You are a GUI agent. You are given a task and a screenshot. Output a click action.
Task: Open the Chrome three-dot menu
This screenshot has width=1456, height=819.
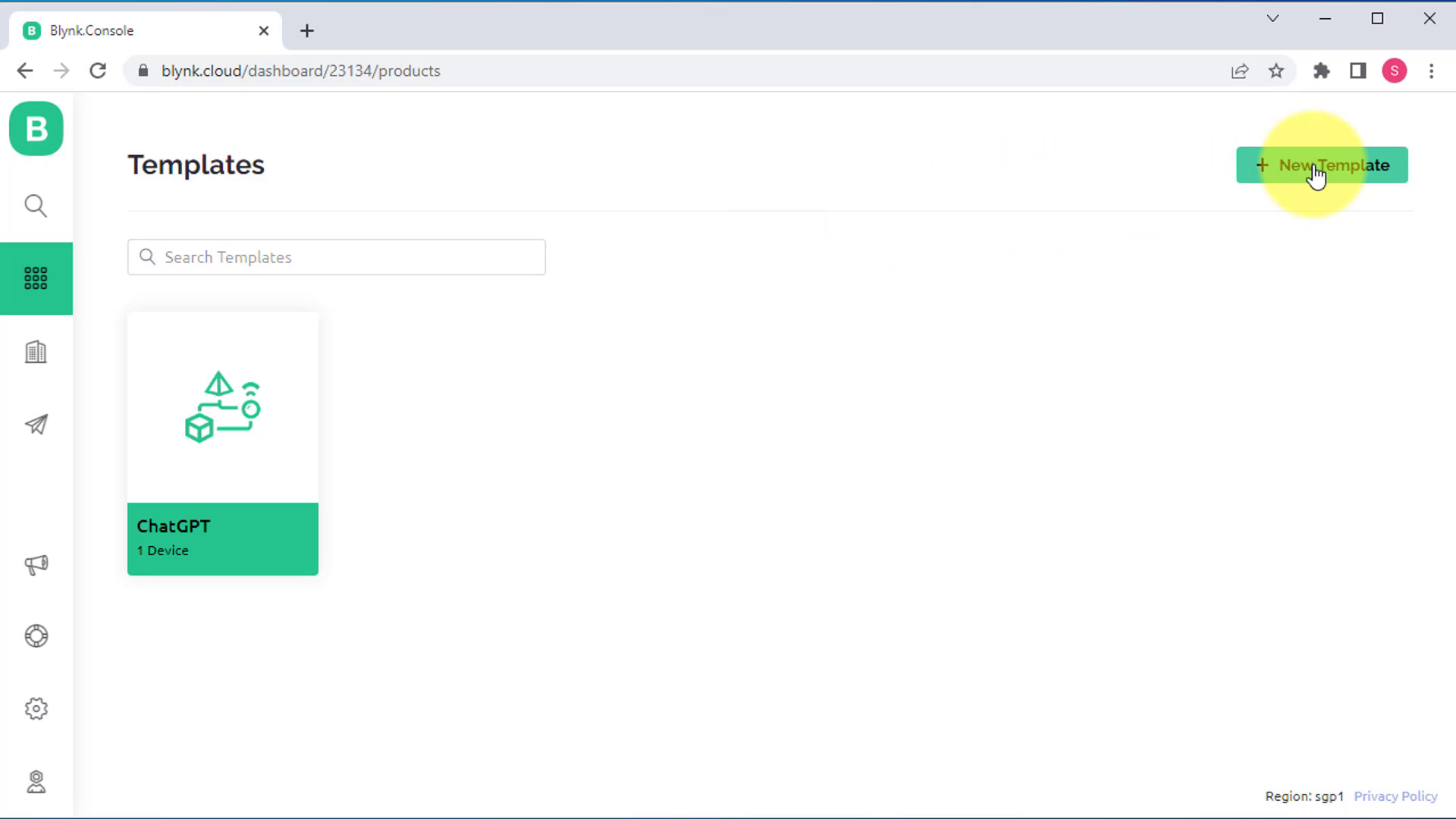1432,71
